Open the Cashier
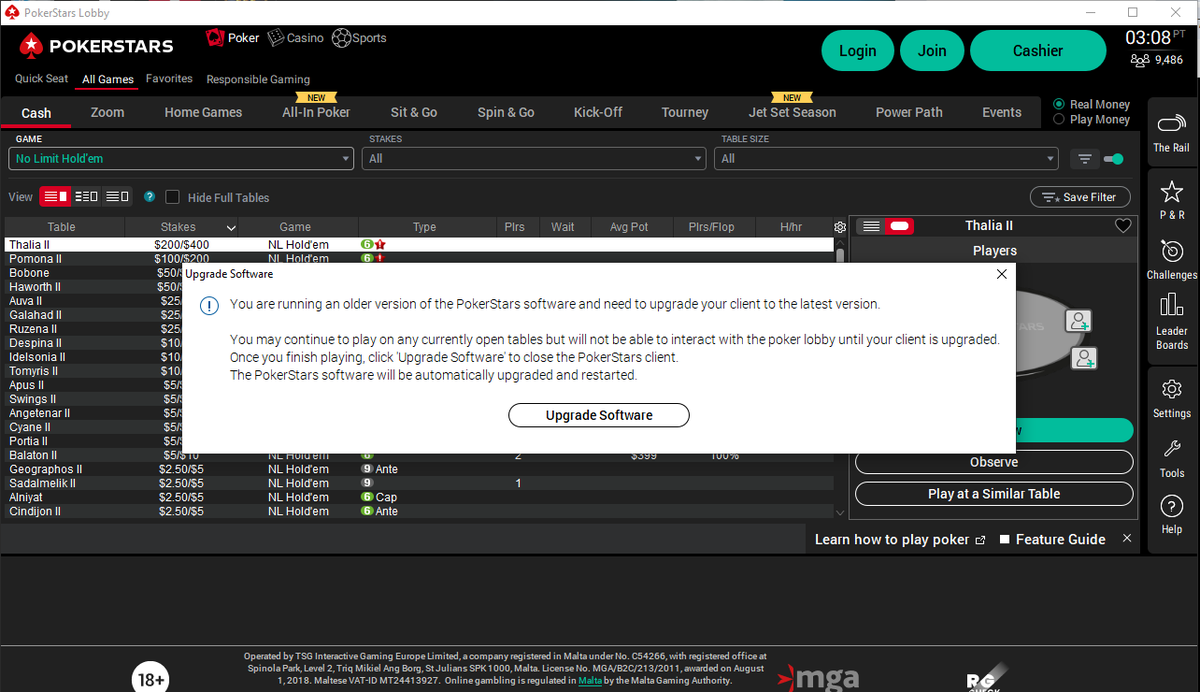 pos(1038,51)
